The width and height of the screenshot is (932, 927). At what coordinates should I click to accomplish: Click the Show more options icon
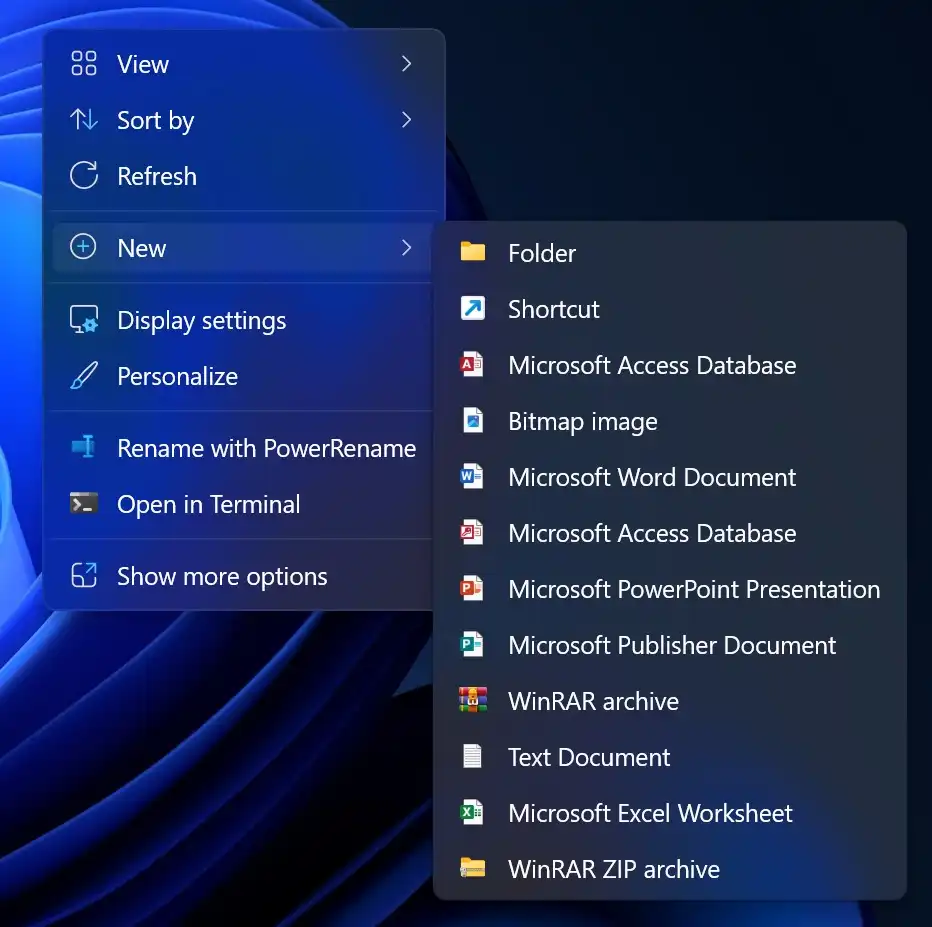(x=84, y=575)
